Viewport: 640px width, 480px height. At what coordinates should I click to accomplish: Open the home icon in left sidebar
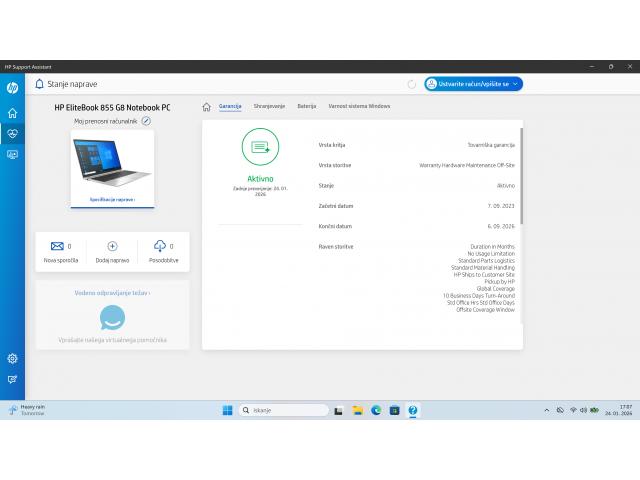pos(12,113)
